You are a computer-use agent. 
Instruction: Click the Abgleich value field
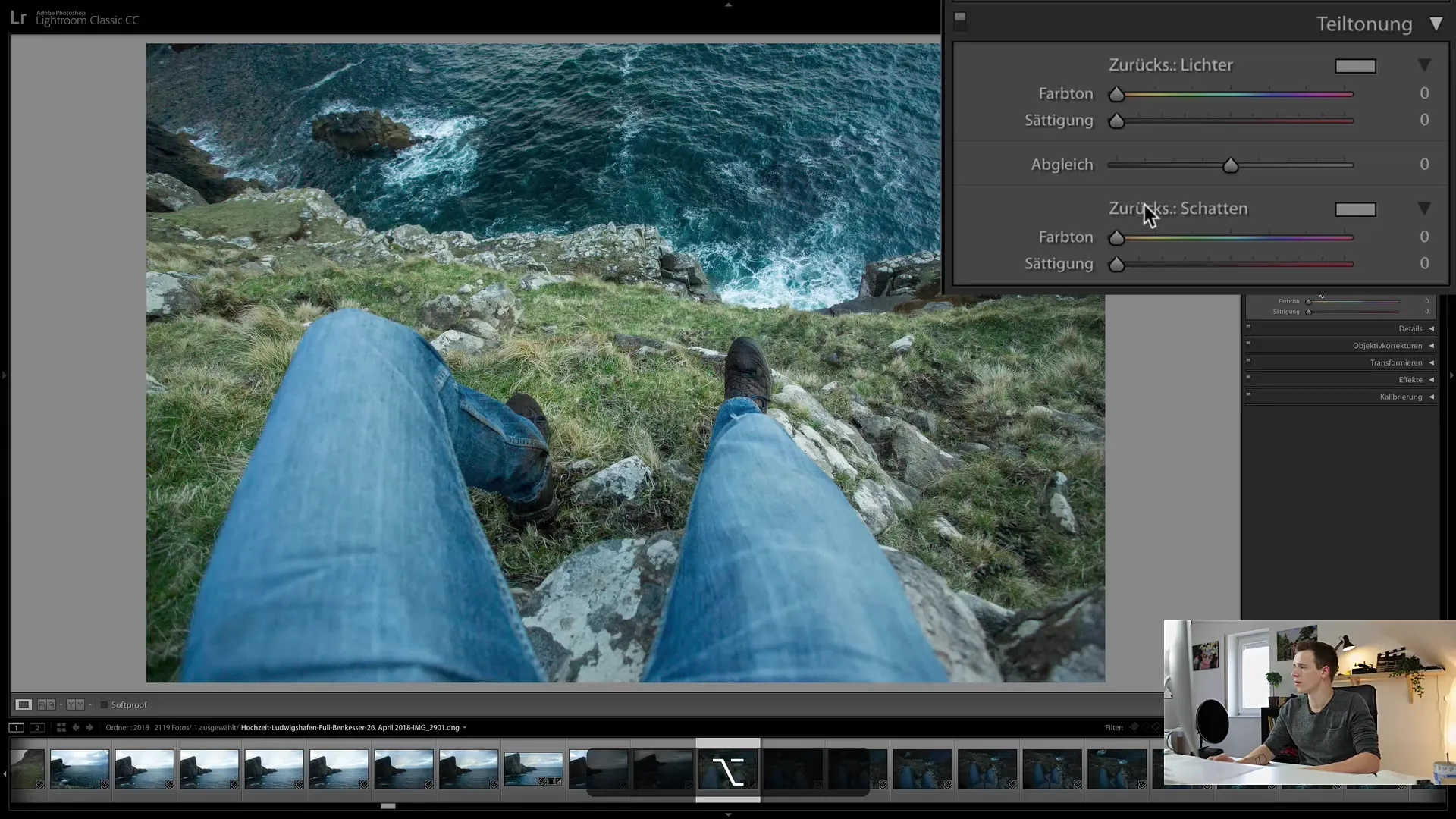[x=1423, y=165]
